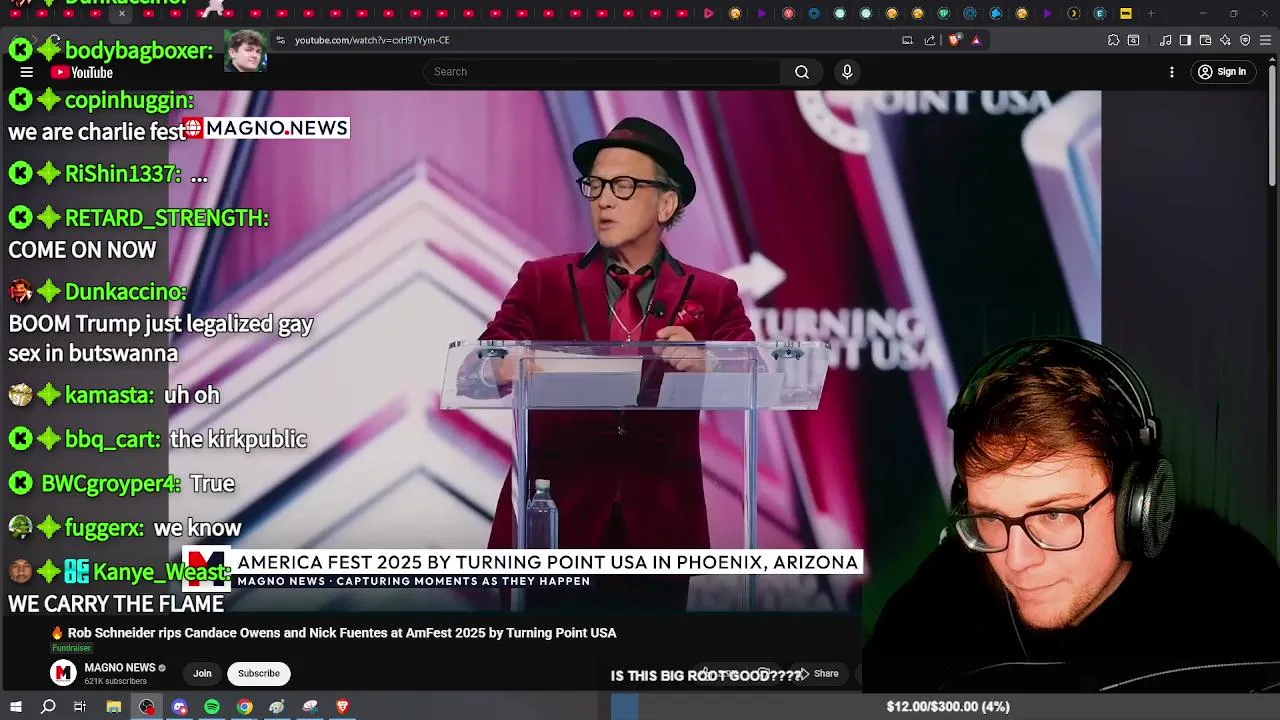1280x720 pixels.
Task: Open YouTube settings three-dot menu
Action: pyautogui.click(x=1172, y=72)
